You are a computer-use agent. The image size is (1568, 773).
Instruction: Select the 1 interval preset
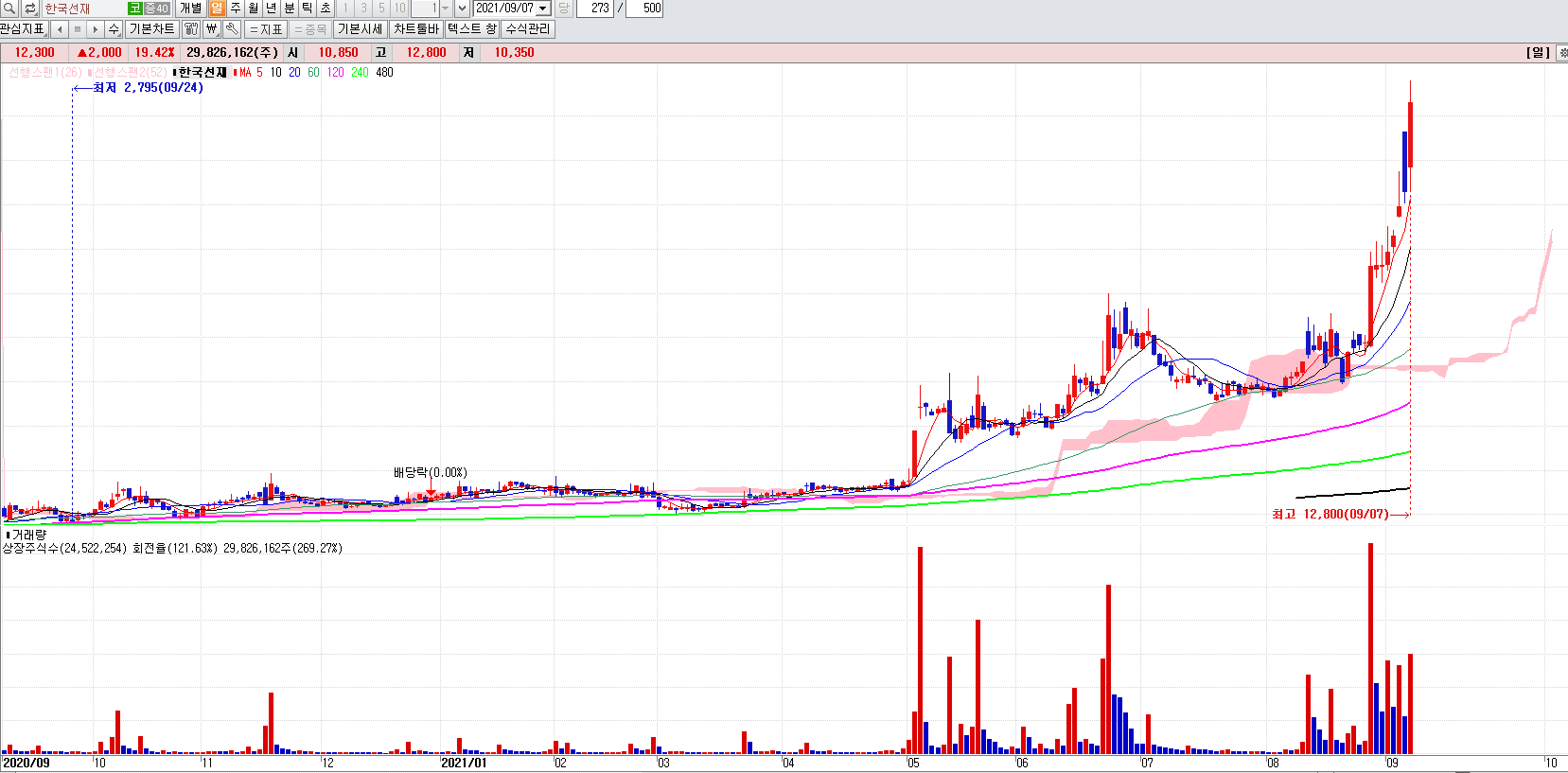345,9
